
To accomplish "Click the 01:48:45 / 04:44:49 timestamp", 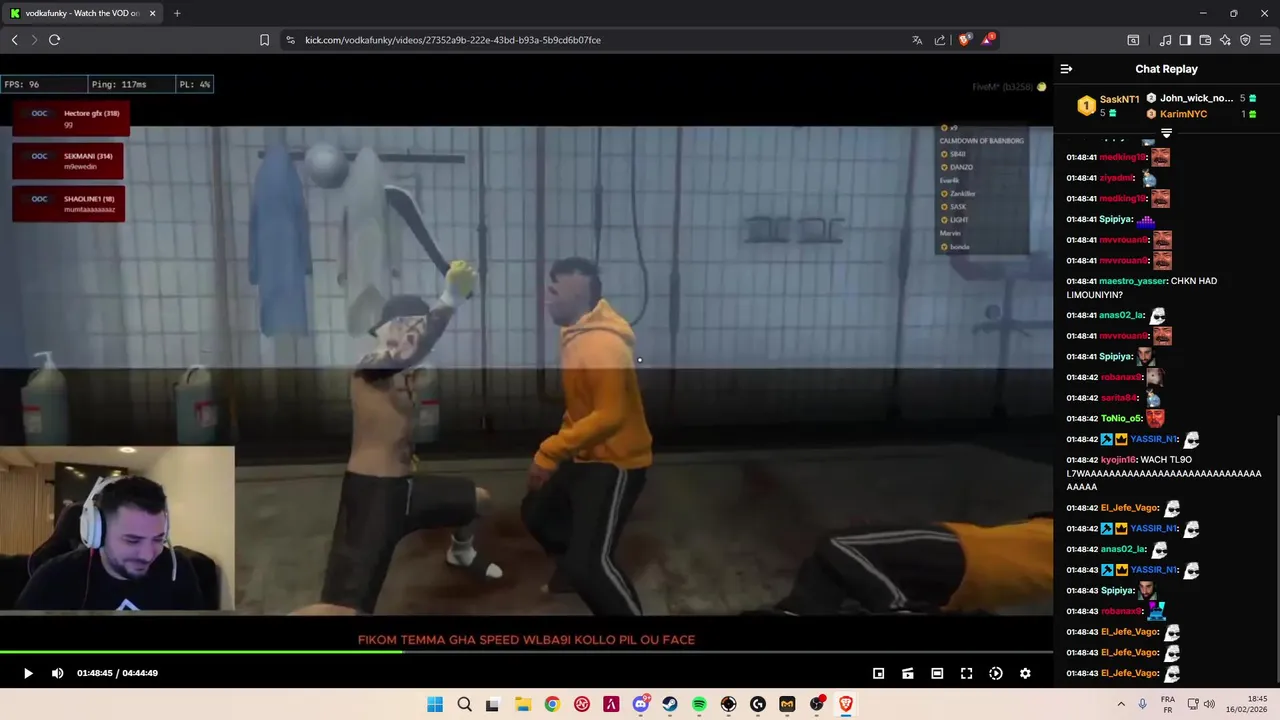I will (x=117, y=673).
